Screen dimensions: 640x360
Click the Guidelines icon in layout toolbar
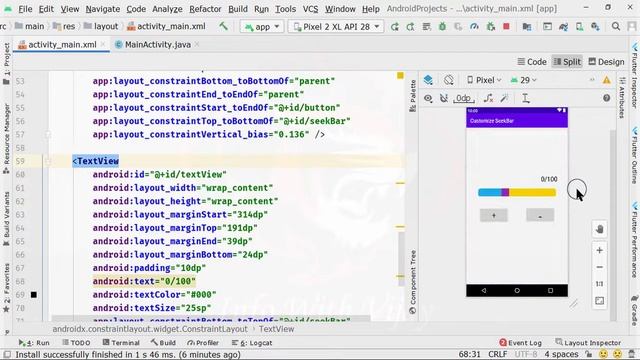(526, 98)
